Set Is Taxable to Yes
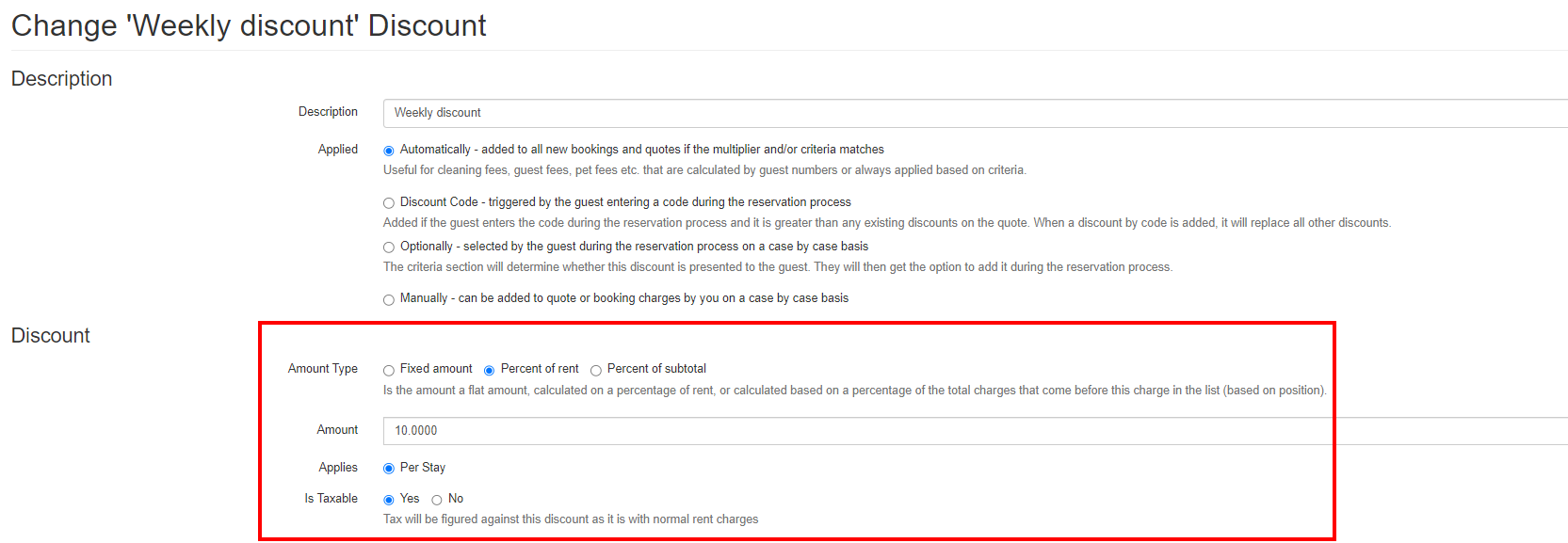Viewport: 1568px width, 543px height. (389, 500)
